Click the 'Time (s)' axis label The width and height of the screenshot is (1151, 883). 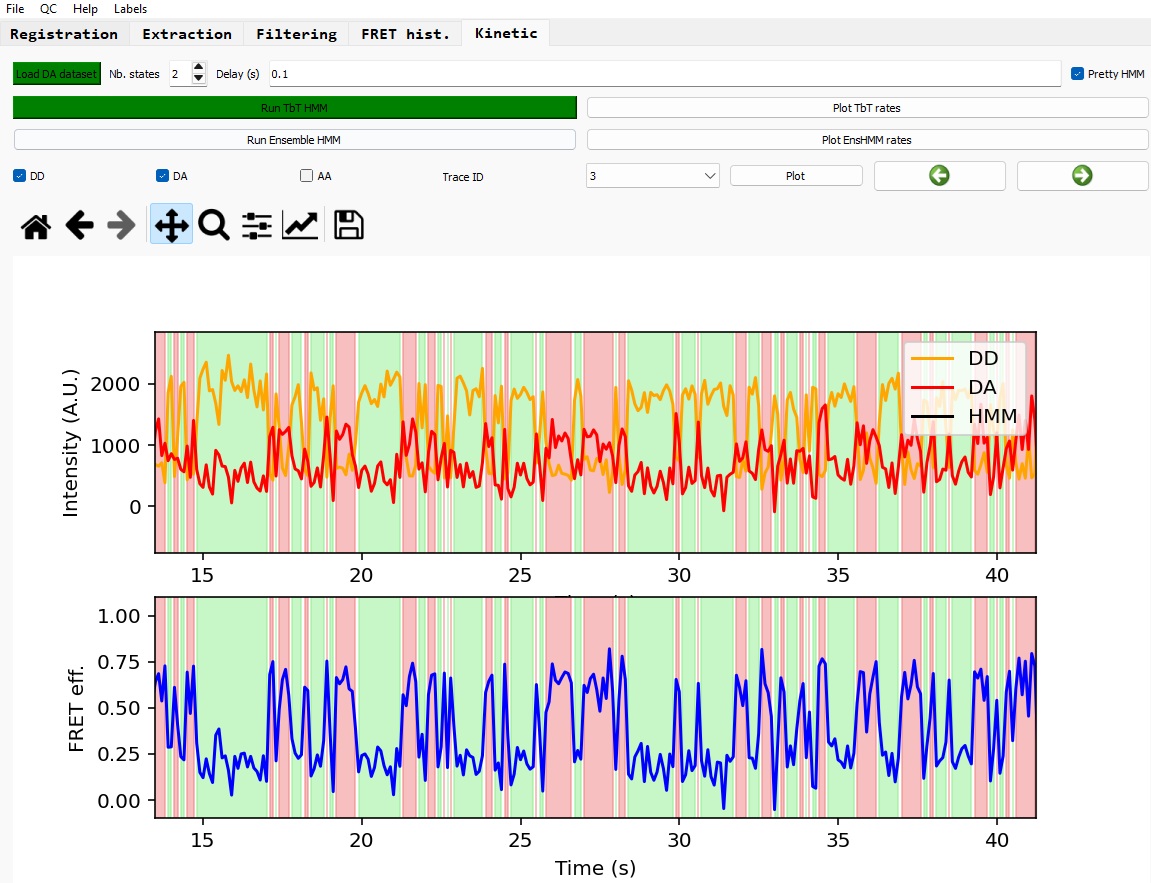point(595,868)
